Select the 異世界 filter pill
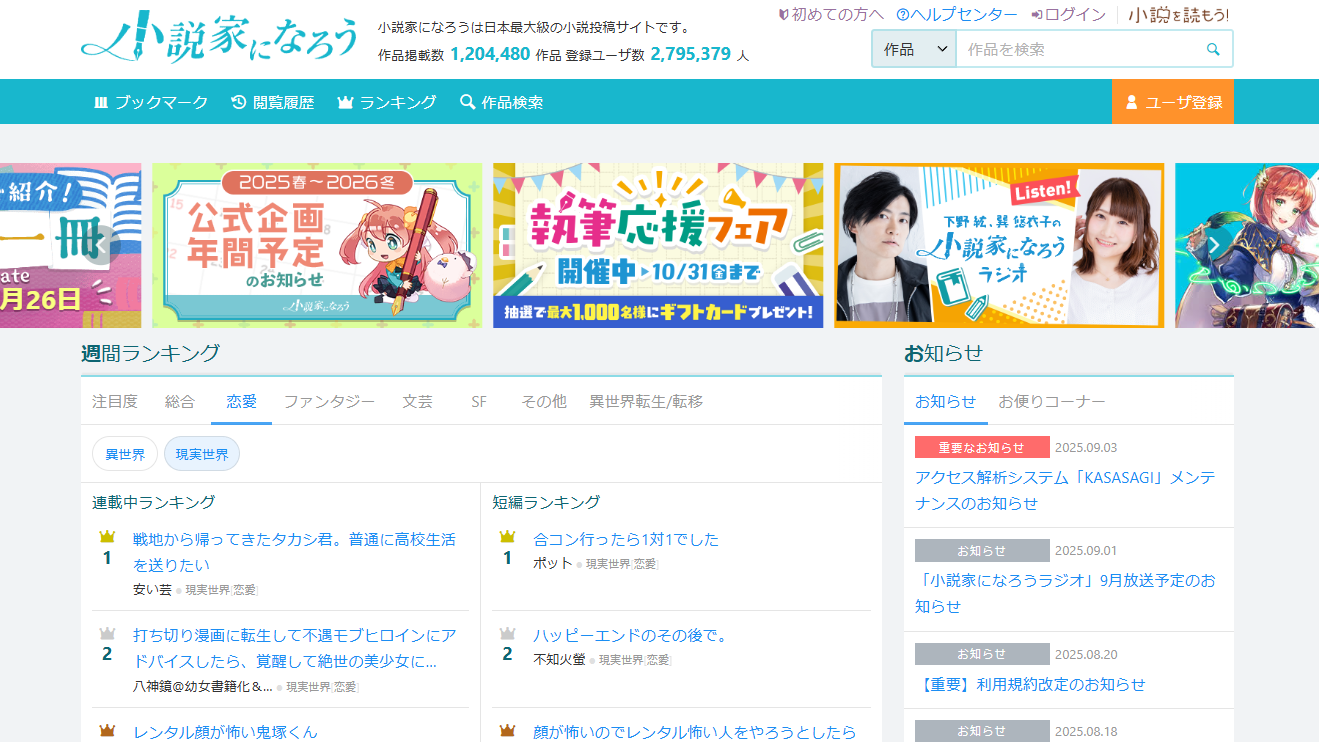Screen dimensions: 1319x742 pyautogui.click(x=125, y=454)
